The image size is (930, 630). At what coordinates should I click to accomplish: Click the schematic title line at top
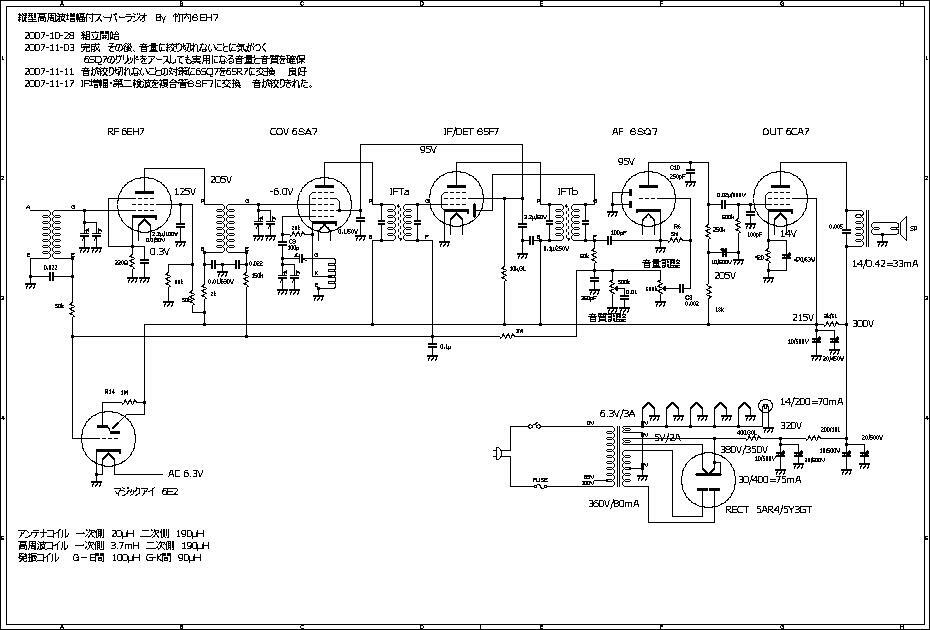pyautogui.click(x=118, y=18)
